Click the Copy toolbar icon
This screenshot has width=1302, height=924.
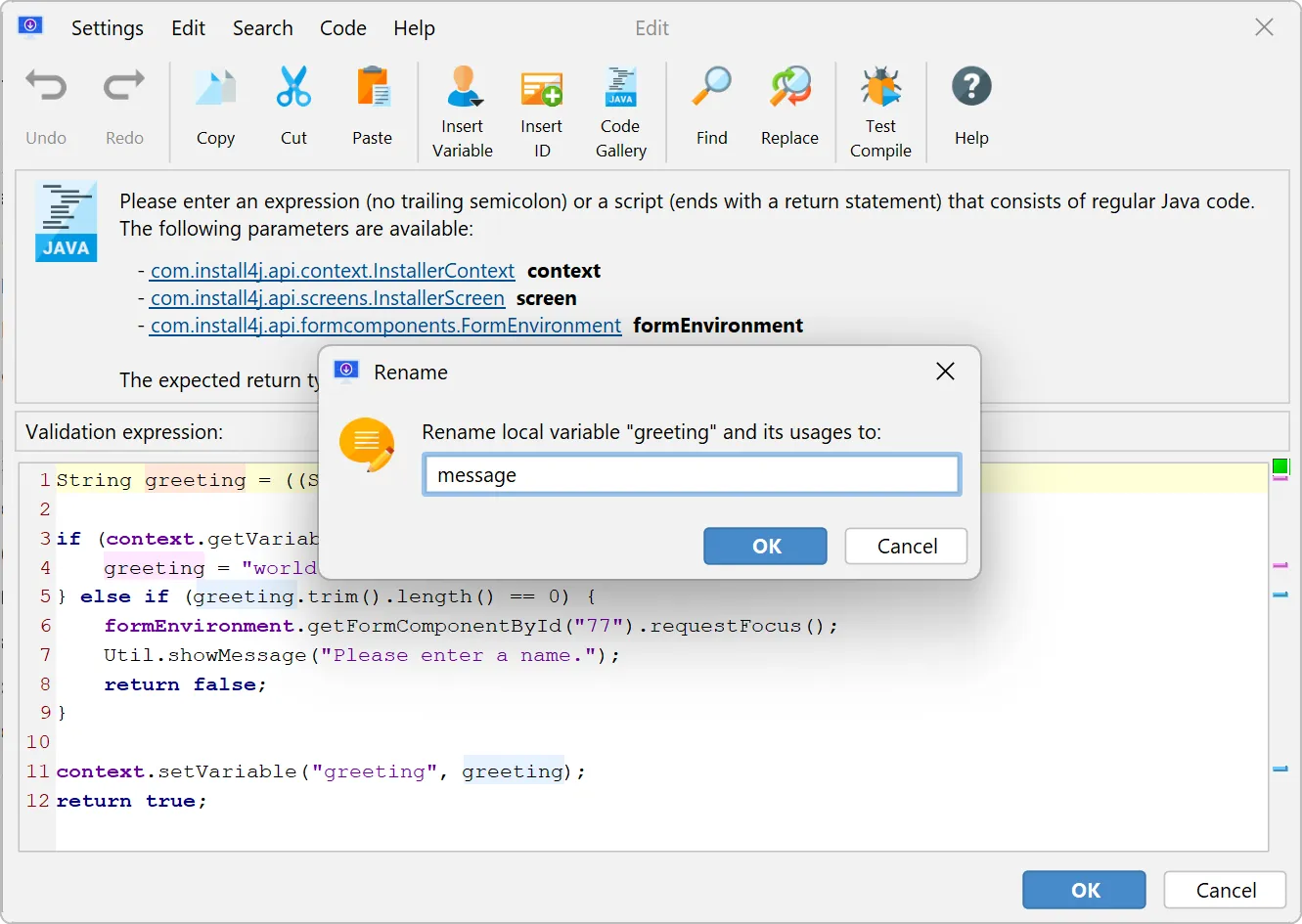click(215, 88)
